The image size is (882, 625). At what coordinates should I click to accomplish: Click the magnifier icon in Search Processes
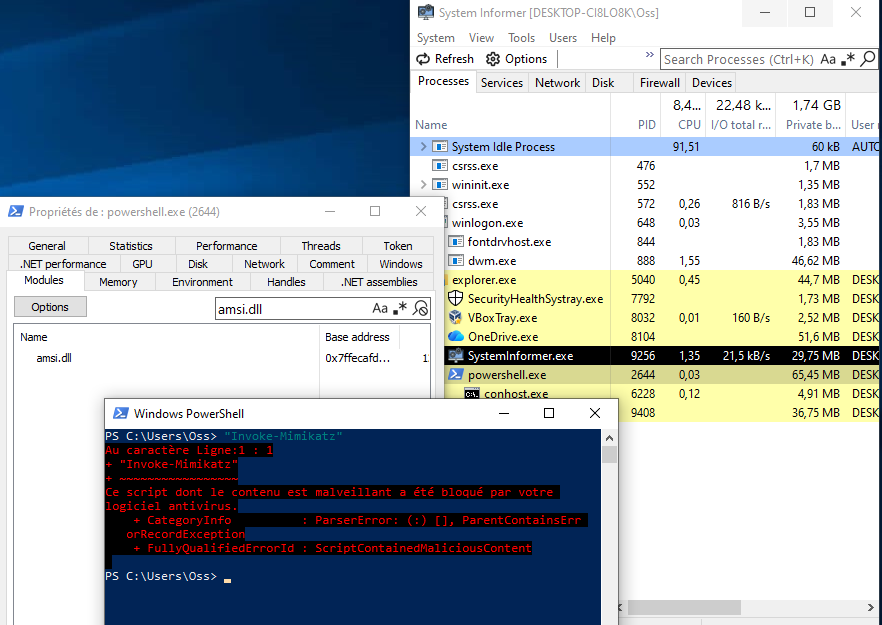(x=868, y=59)
